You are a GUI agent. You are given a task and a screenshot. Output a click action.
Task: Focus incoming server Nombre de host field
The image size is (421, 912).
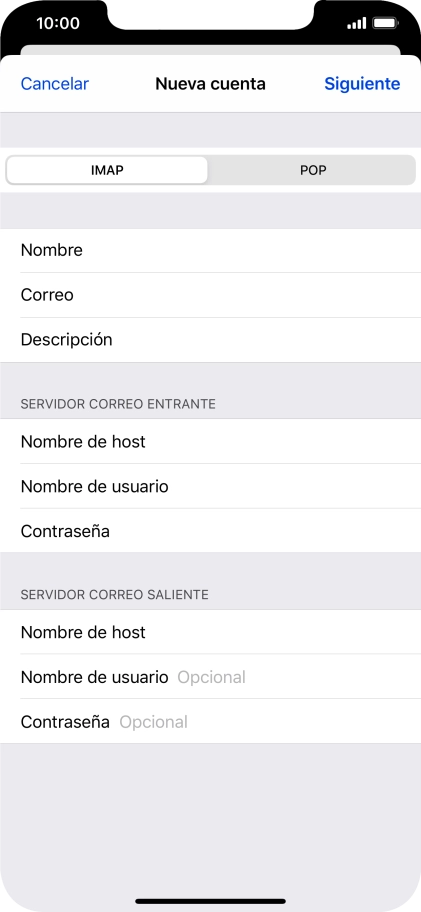(210, 441)
